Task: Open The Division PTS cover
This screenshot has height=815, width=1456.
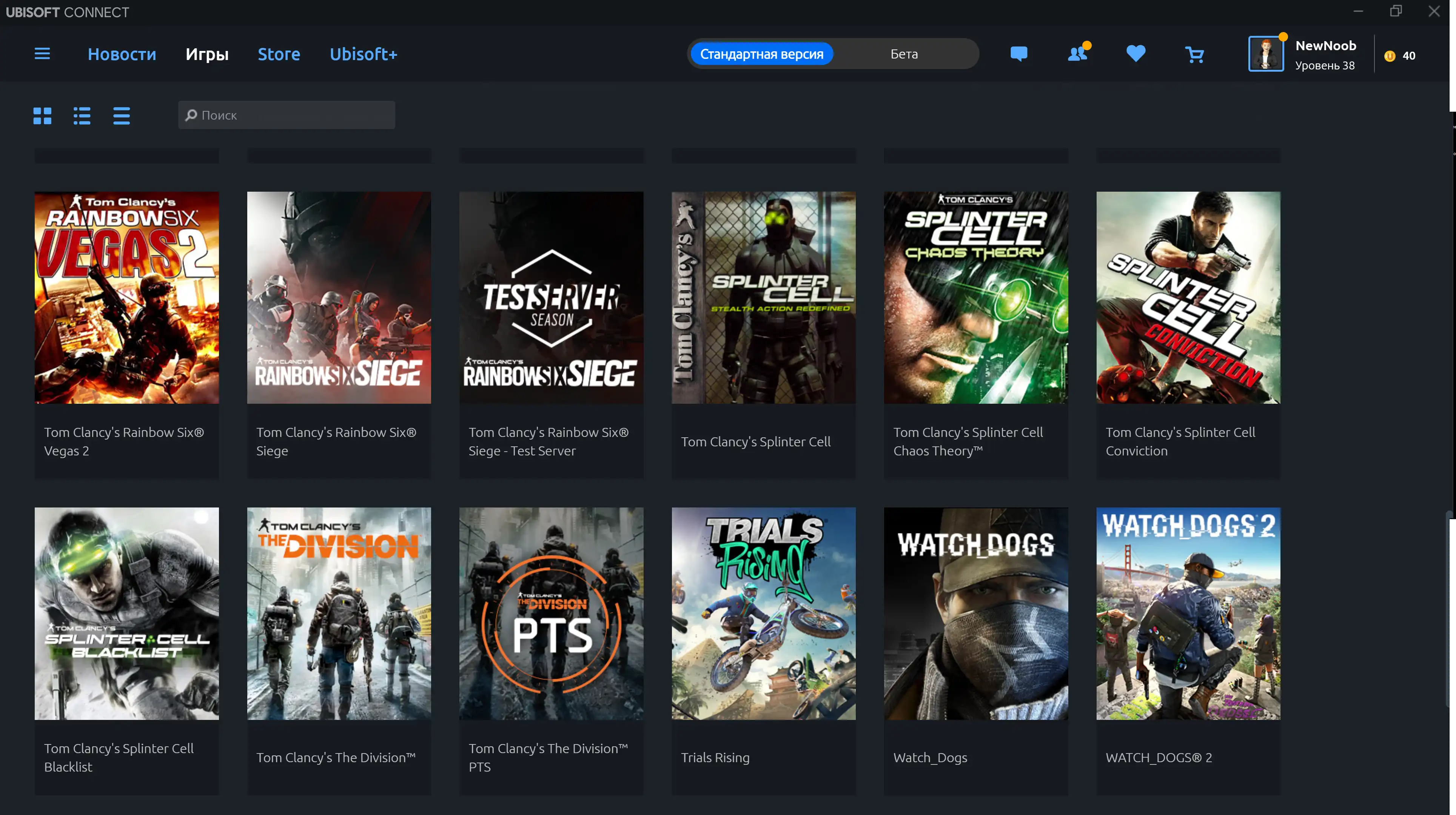Action: point(551,614)
